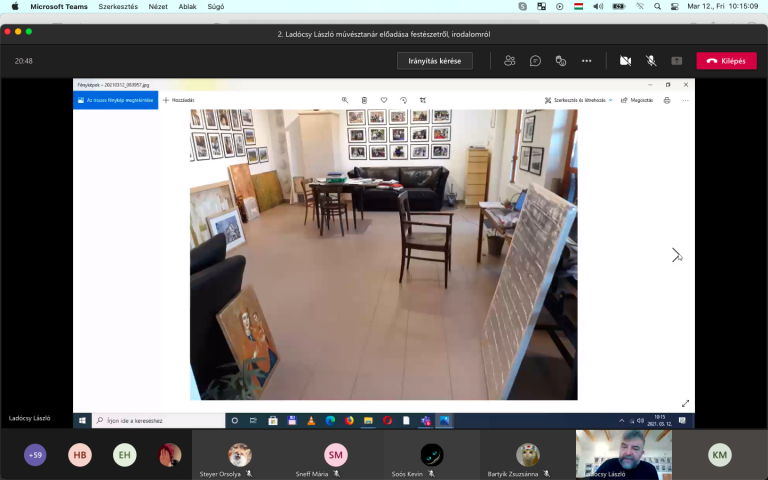768x480 pixels.
Task: Expand the +59 additional participants list
Action: pos(35,455)
